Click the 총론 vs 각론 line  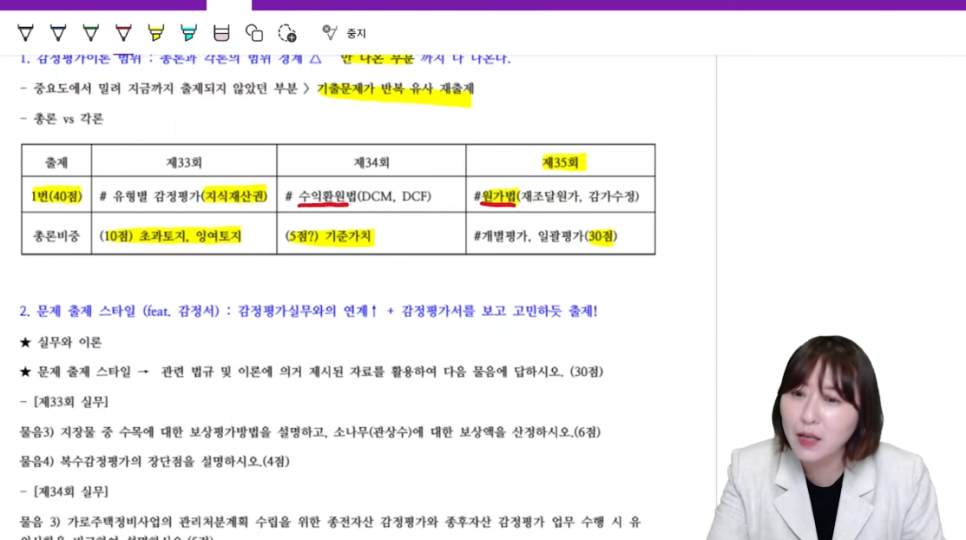62,119
